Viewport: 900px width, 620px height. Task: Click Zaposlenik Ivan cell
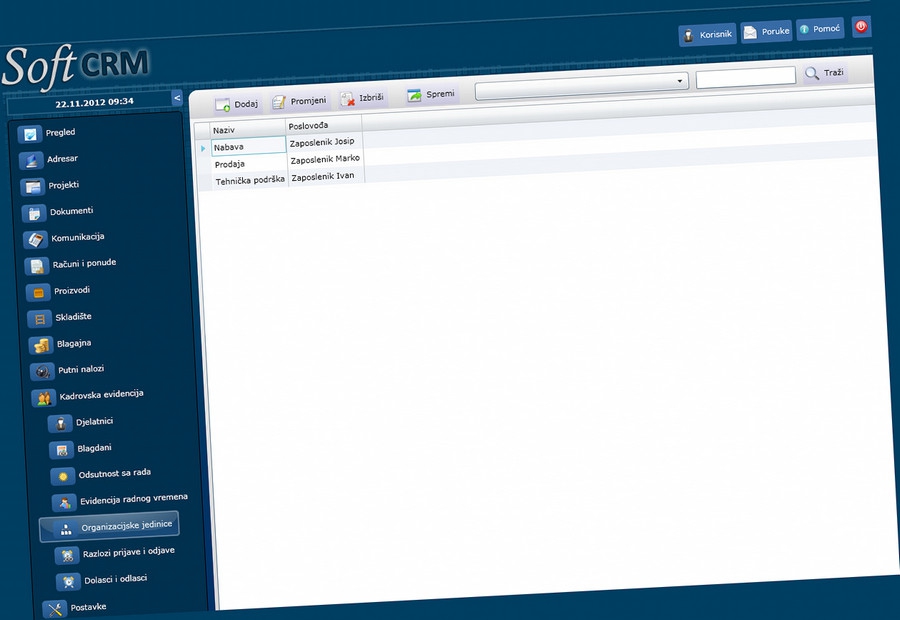[x=326, y=176]
